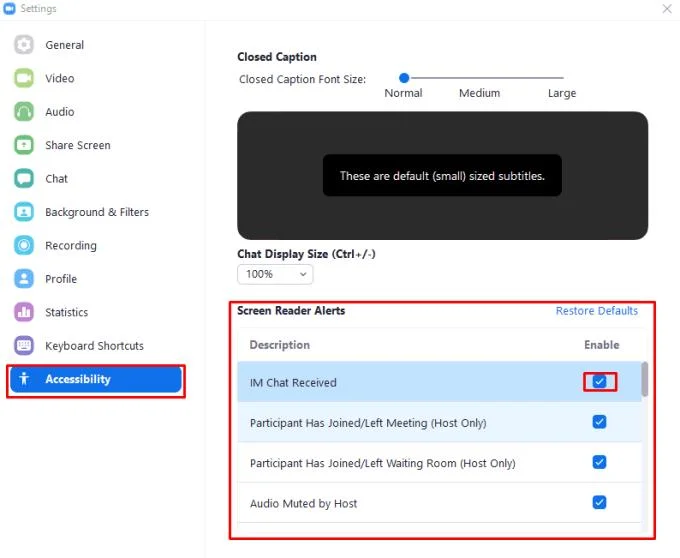Disable Audio Muted by Host alert
This screenshot has width=680, height=558.
pos(599,502)
